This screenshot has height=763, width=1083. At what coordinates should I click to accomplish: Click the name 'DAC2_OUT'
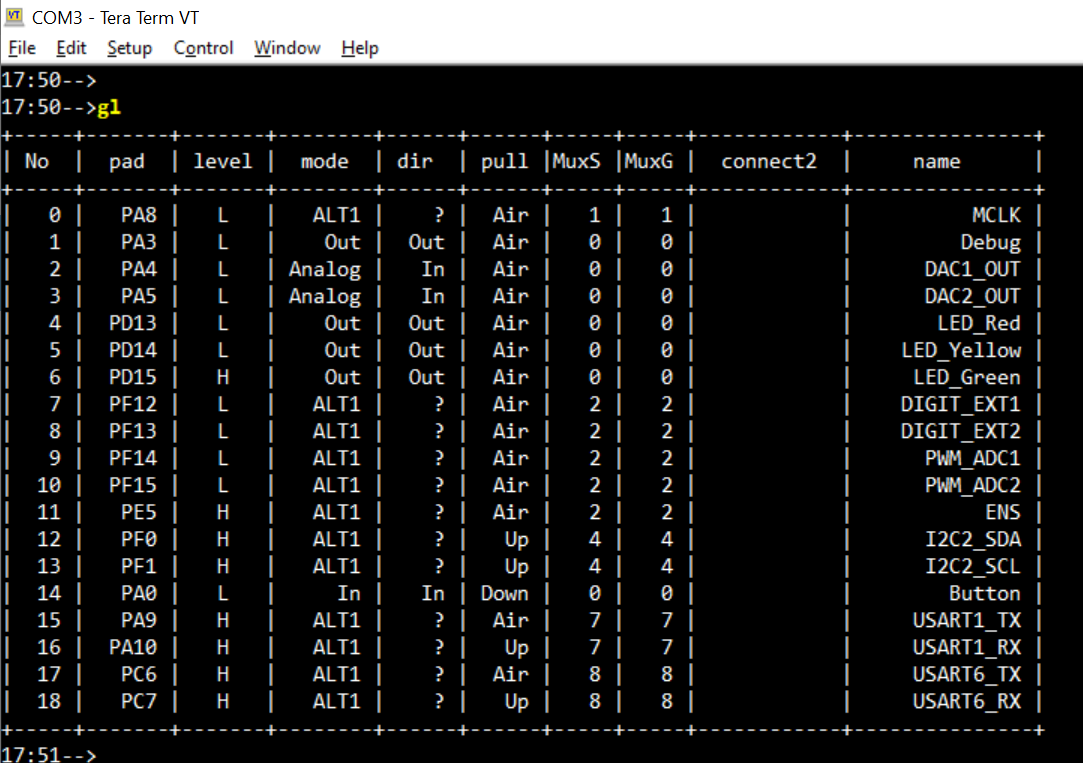(x=972, y=296)
